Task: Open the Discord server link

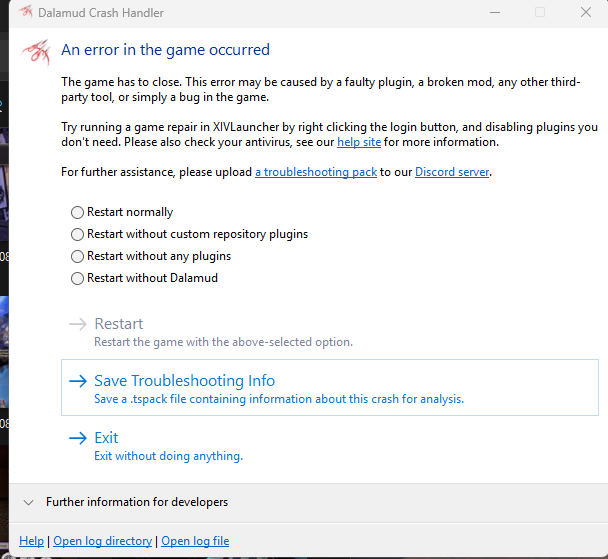Action: [452, 172]
